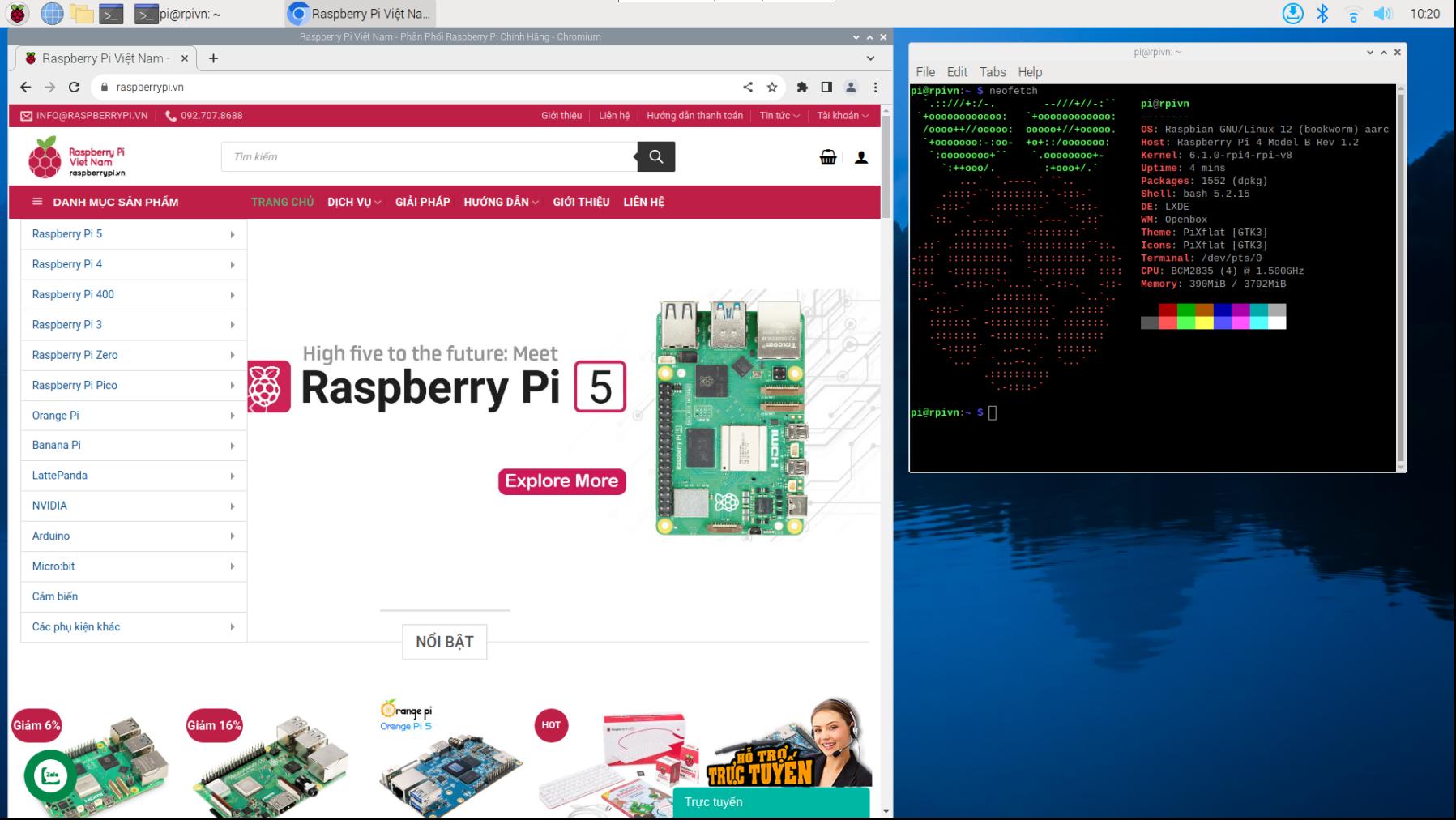
Task: Click the red color block in neofetch
Action: (x=1167, y=310)
